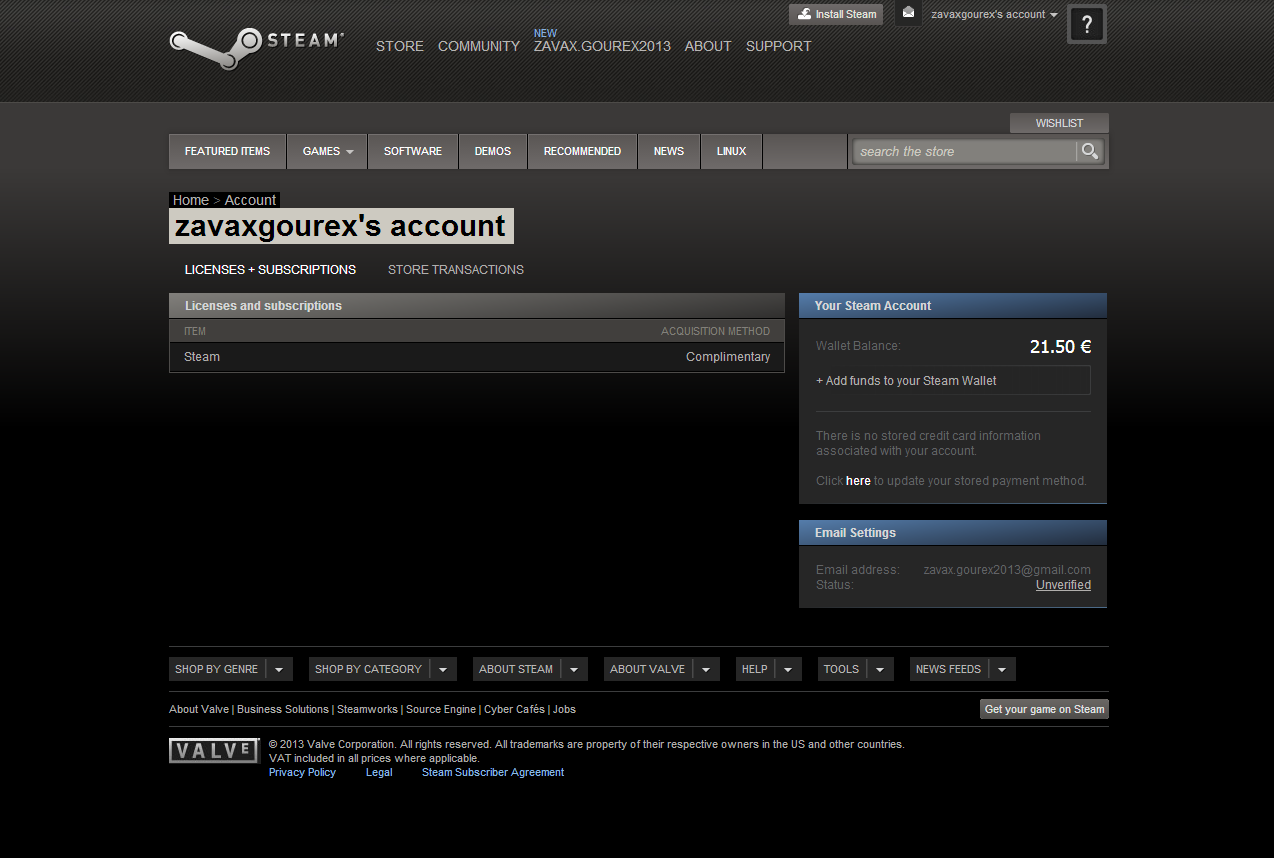Select the NEWS tab

click(x=669, y=151)
